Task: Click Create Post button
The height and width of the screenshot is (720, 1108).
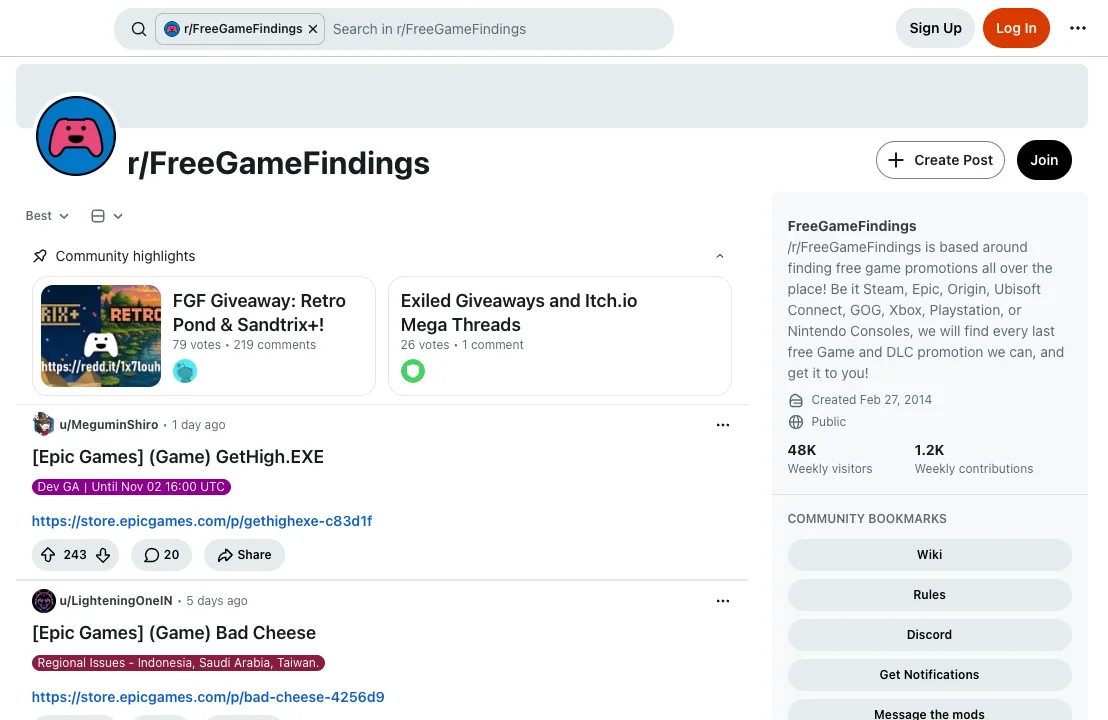Action: coord(940,160)
